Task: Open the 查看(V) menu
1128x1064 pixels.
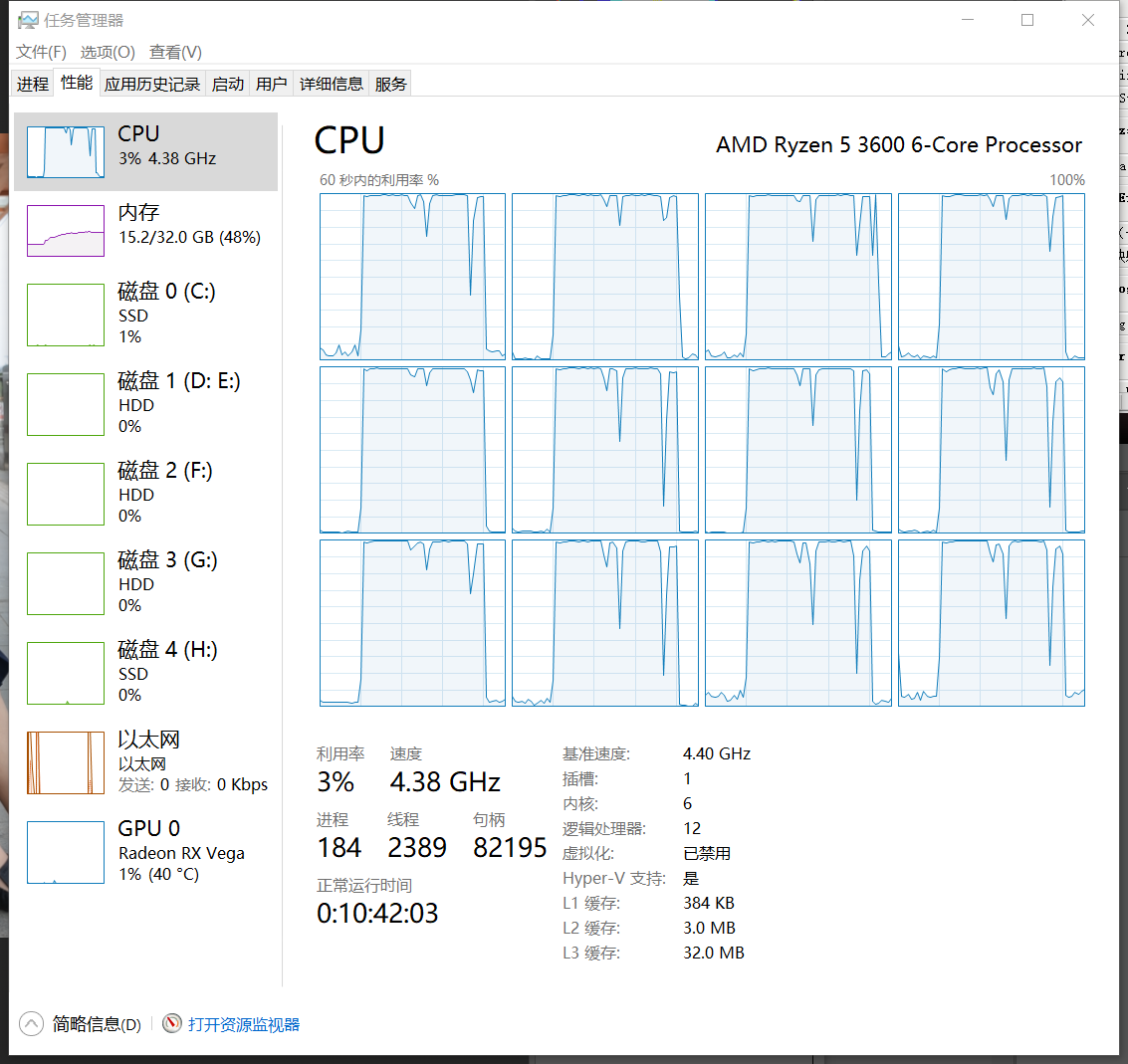Action: [x=175, y=52]
